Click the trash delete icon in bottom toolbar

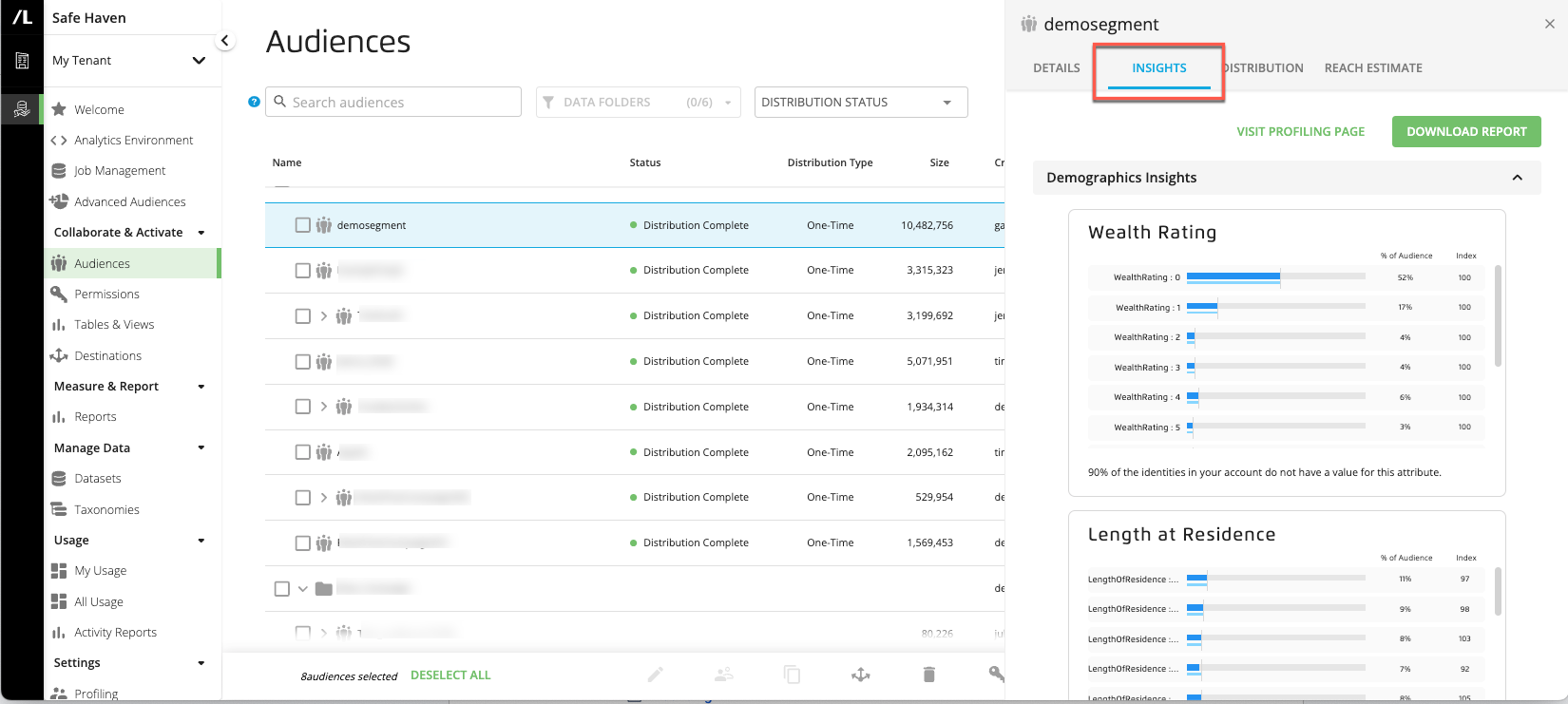point(929,675)
